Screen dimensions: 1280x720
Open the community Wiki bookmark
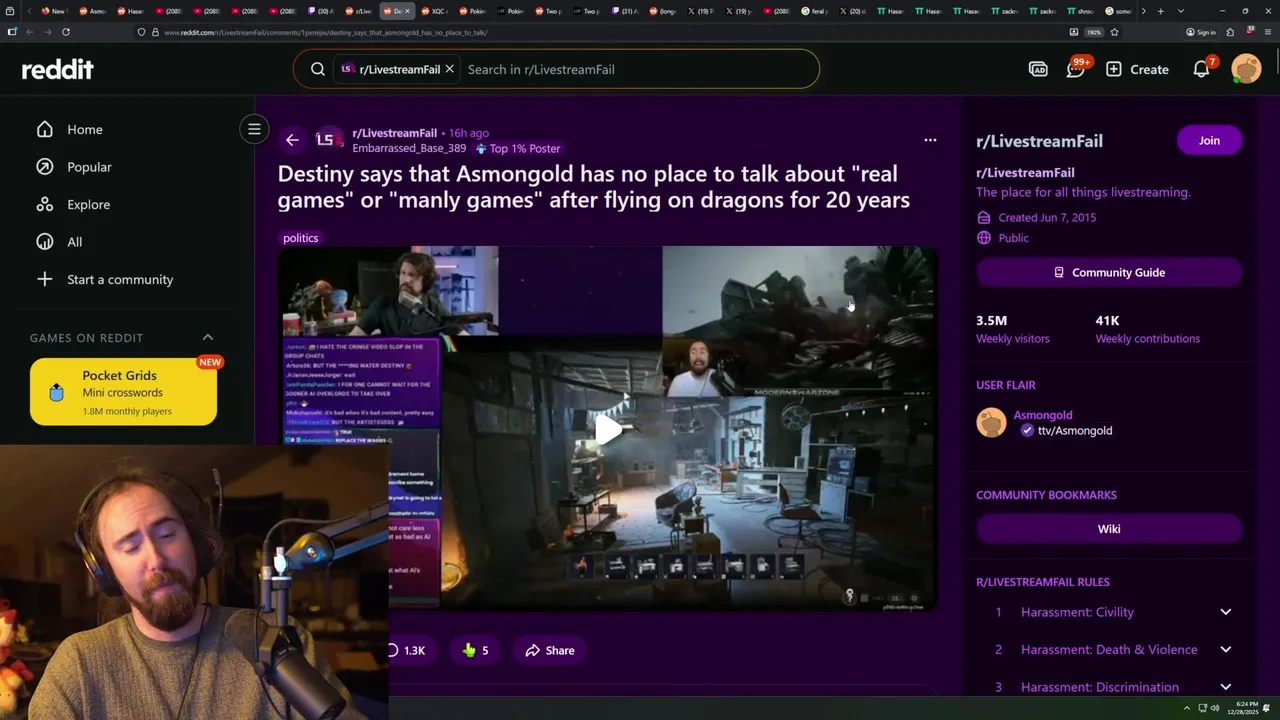1109,529
